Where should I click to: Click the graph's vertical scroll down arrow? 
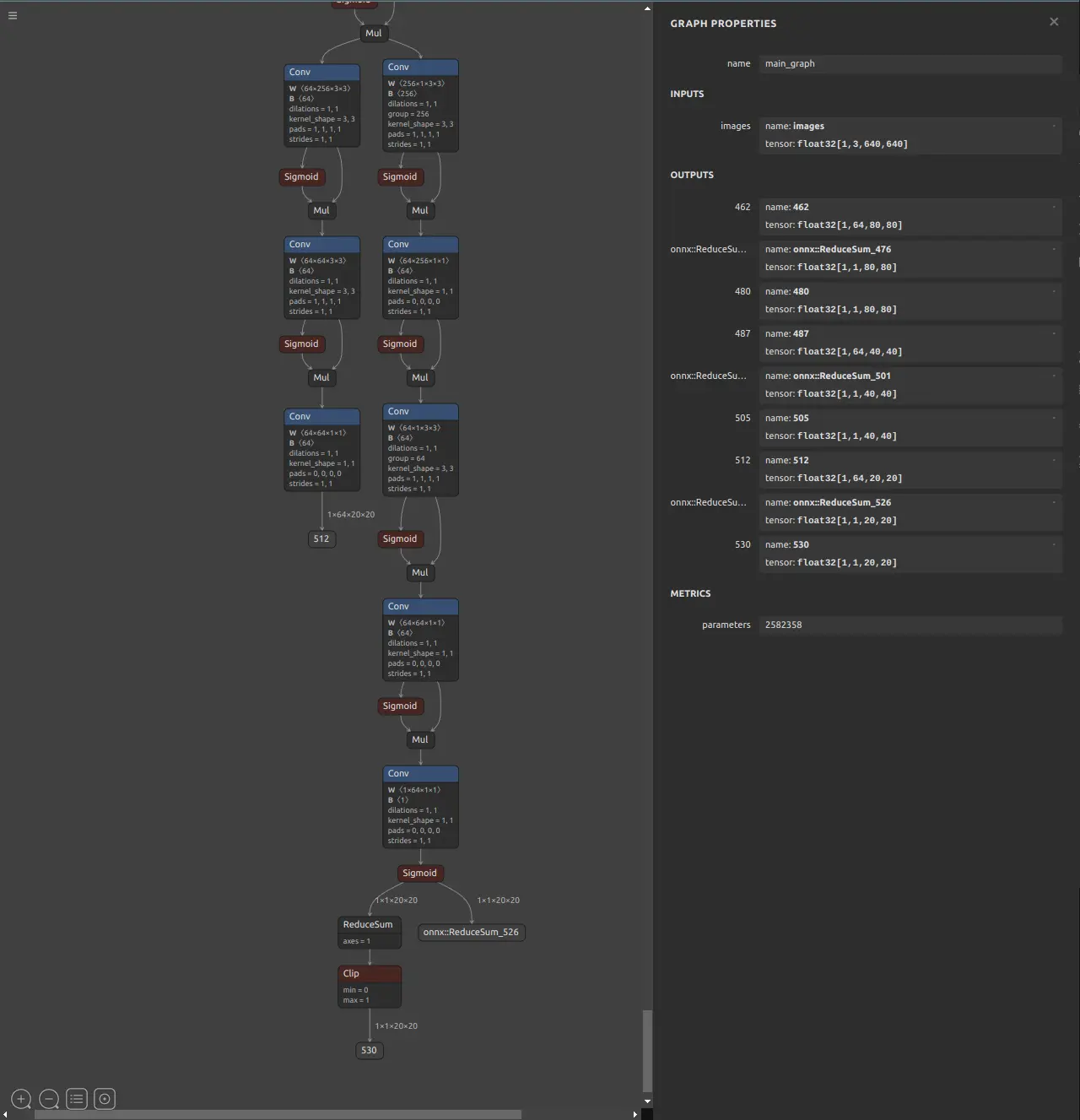647,1101
